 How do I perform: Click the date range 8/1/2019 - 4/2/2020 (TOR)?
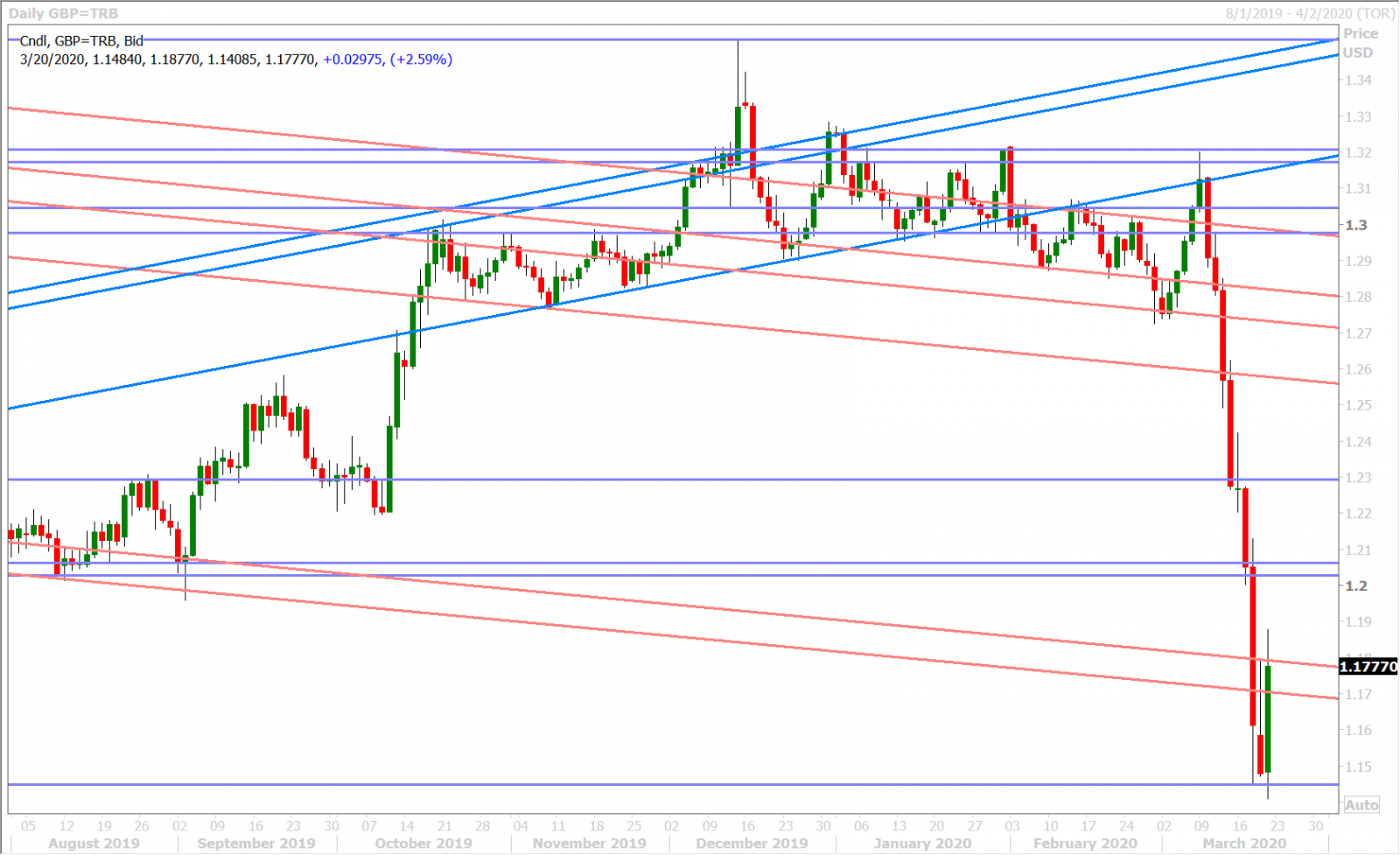(1310, 13)
